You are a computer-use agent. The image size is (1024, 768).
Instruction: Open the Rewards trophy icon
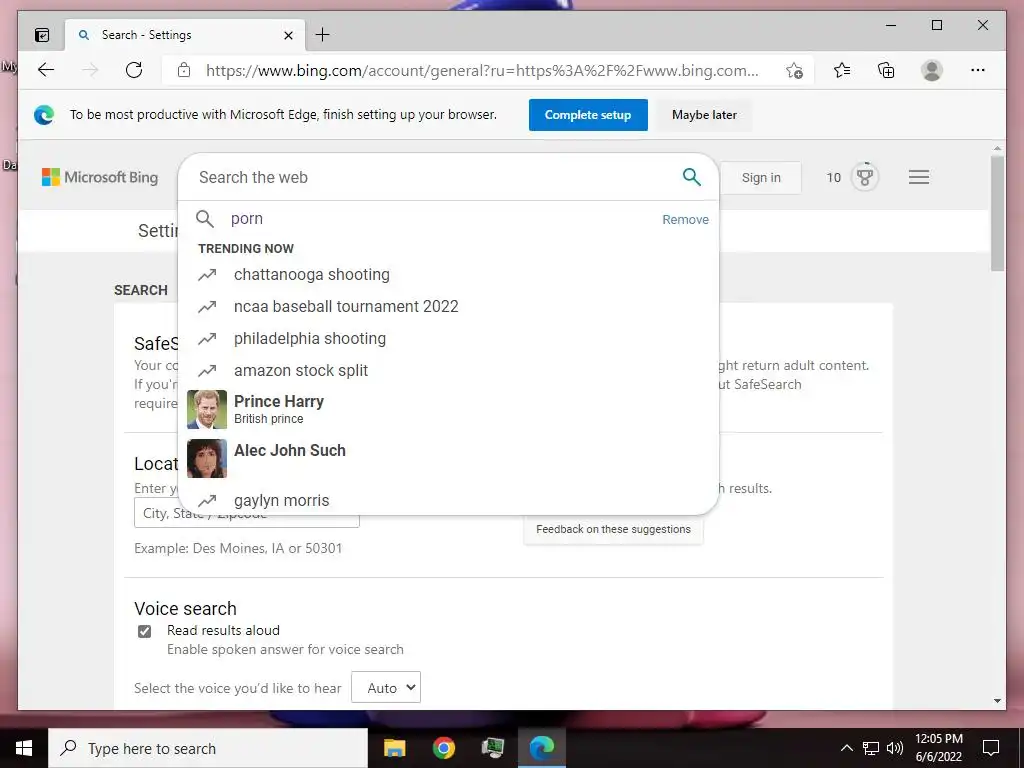click(865, 177)
